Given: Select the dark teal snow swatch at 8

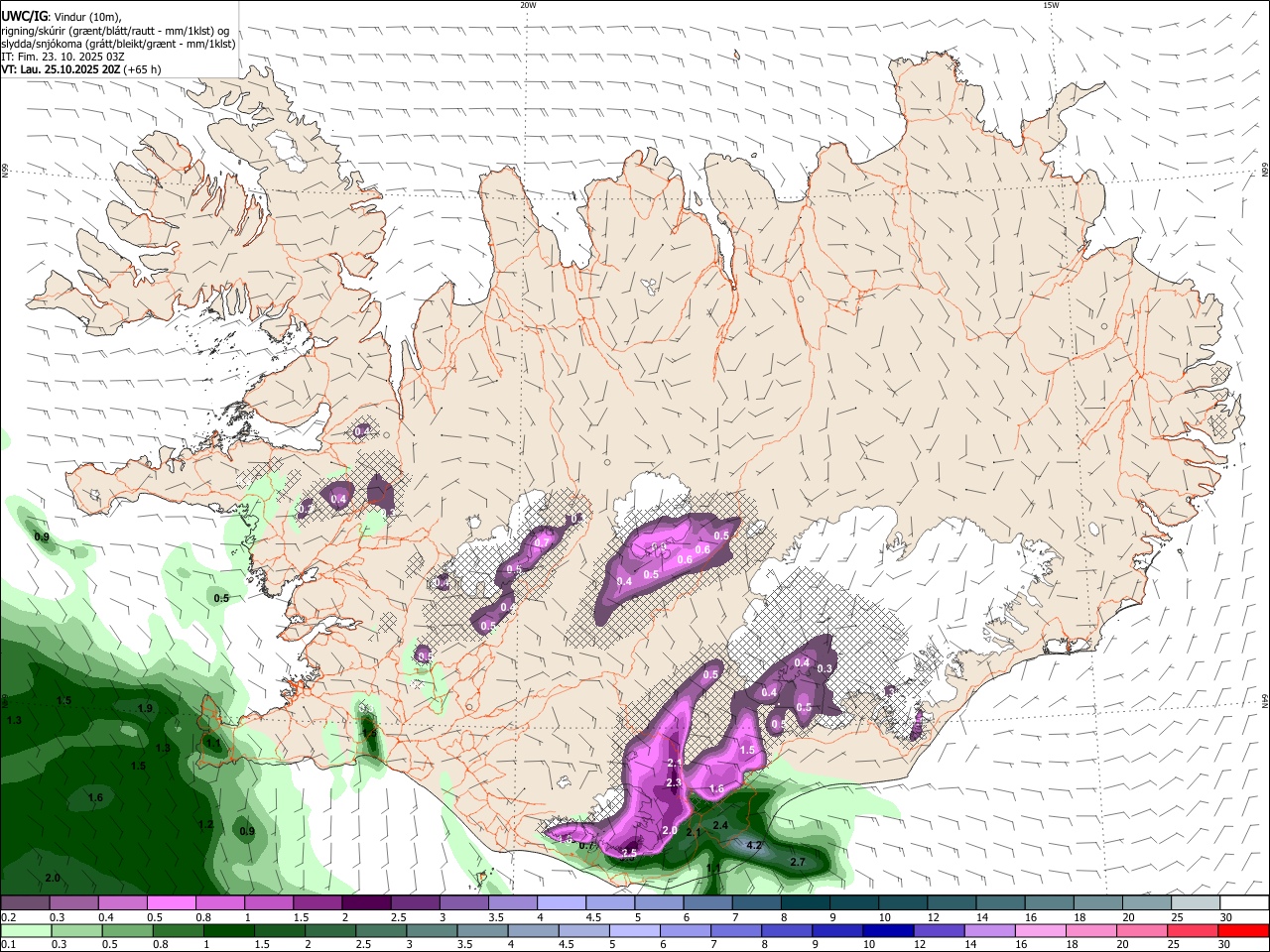Looking at the screenshot, I should point(805,902).
